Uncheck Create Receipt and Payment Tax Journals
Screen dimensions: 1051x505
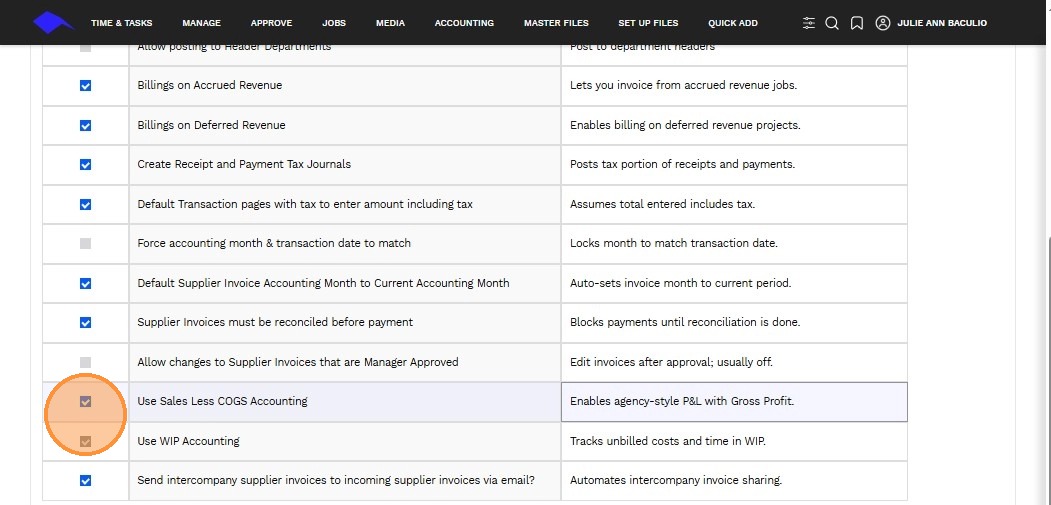tap(85, 165)
